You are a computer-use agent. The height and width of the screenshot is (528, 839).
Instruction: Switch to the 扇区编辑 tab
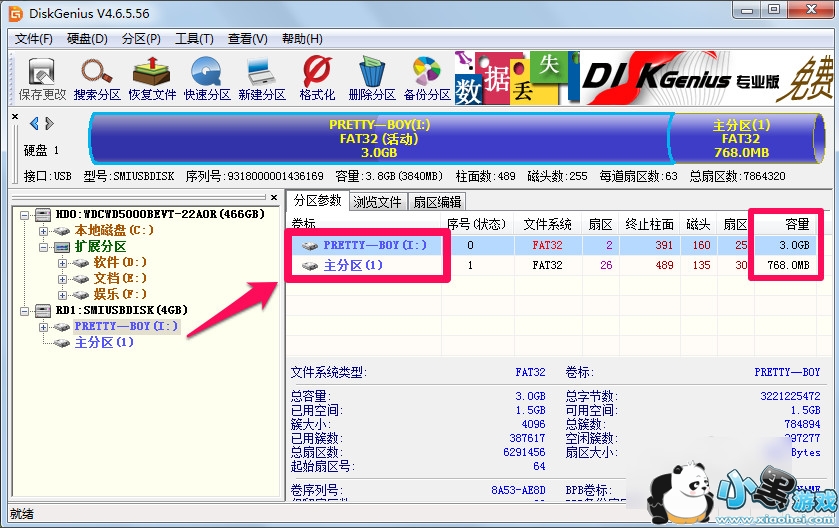(437, 202)
